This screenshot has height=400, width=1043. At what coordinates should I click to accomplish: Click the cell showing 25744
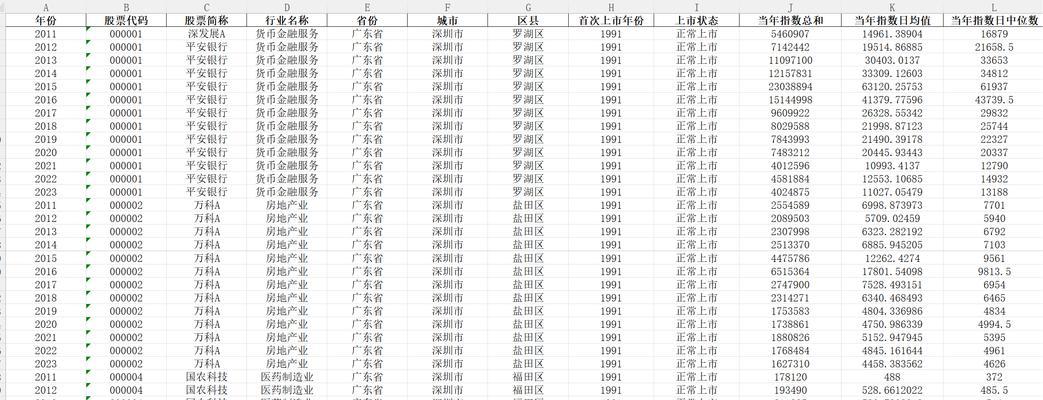pyautogui.click(x=993, y=126)
